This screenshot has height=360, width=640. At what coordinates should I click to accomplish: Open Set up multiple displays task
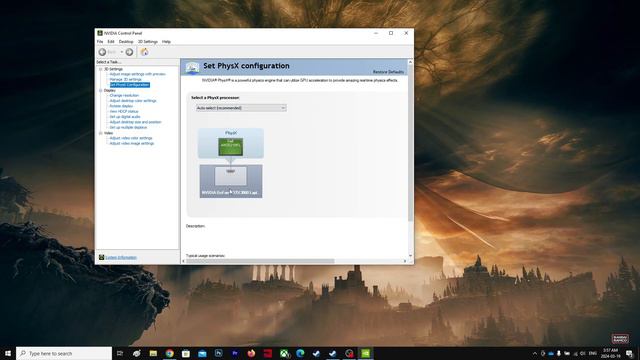[128, 127]
